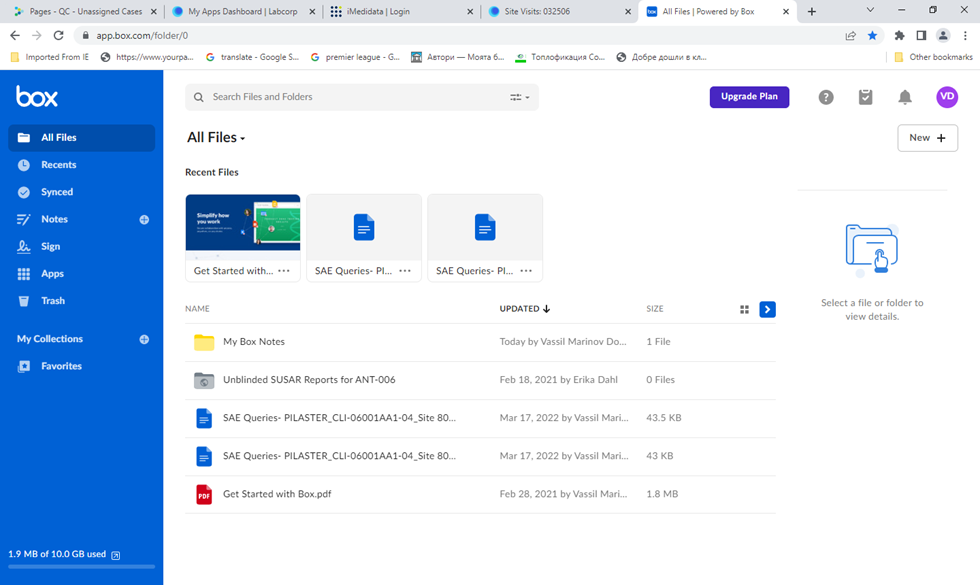Switch to Pages - QC Unassigned Cases tab
This screenshot has width=980, height=585.
point(86,12)
